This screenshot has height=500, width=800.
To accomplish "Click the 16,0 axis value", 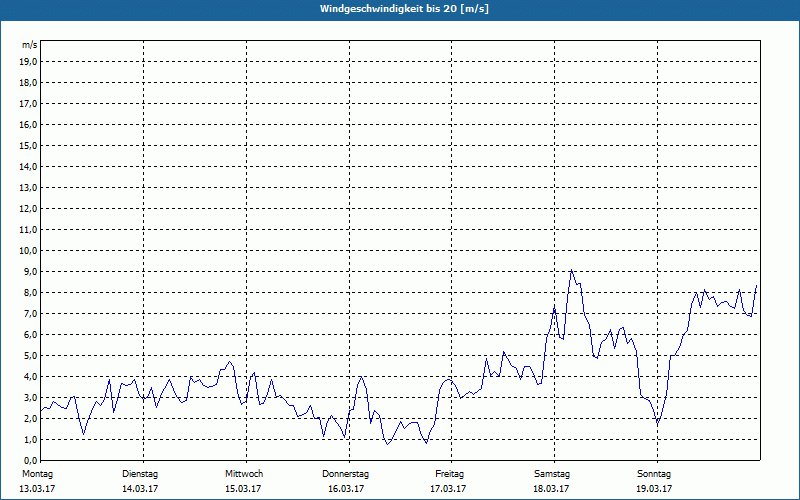I will coord(27,124).
